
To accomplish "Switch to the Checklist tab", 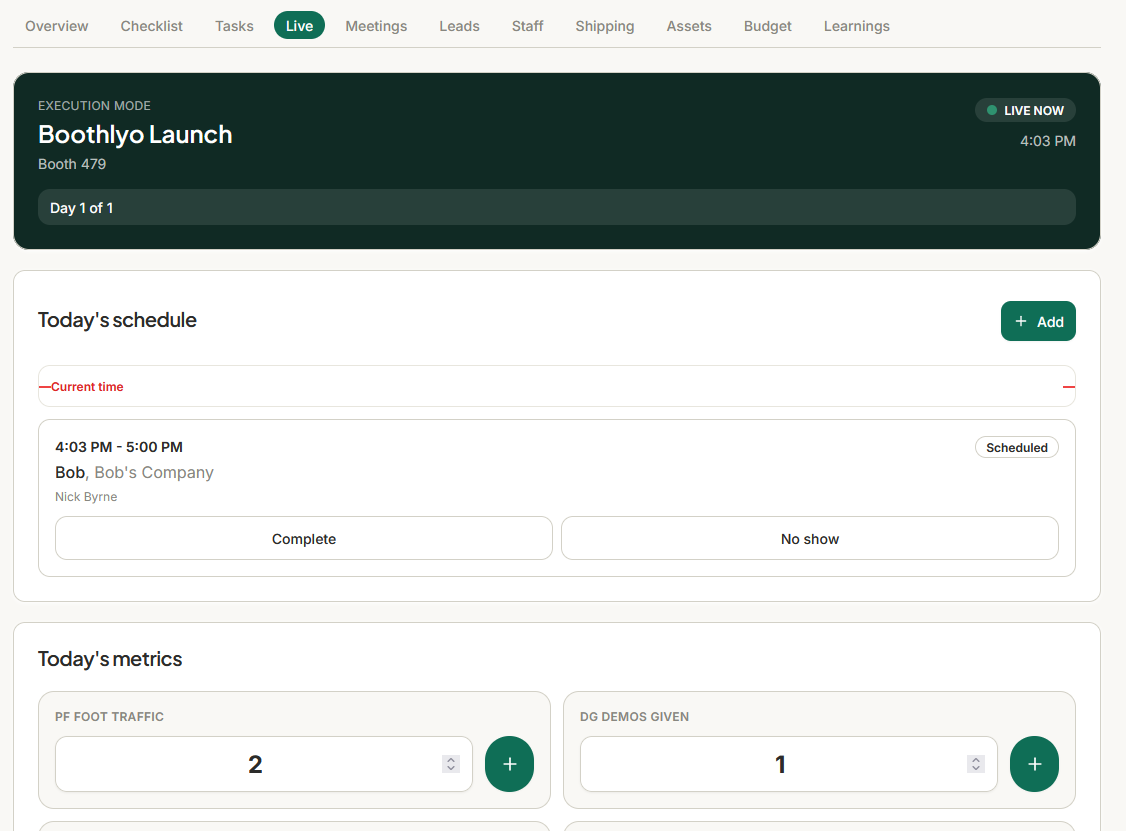I will 152,26.
